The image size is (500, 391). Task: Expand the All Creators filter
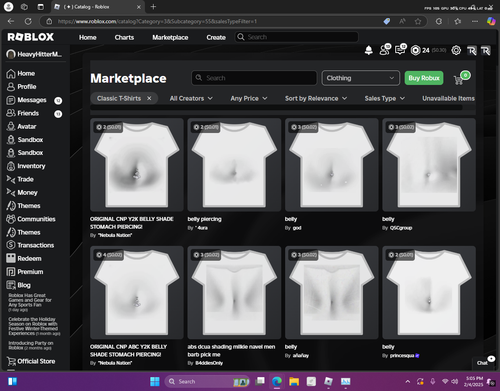pos(191,98)
